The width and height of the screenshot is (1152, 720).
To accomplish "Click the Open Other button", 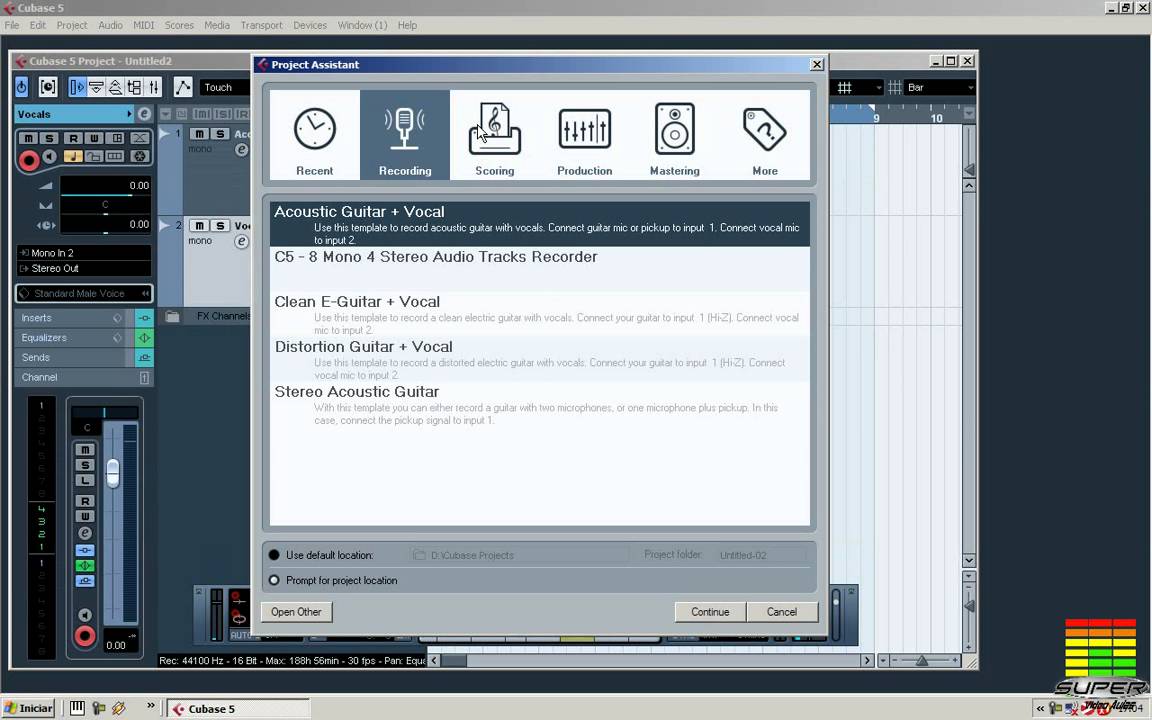I will point(296,612).
